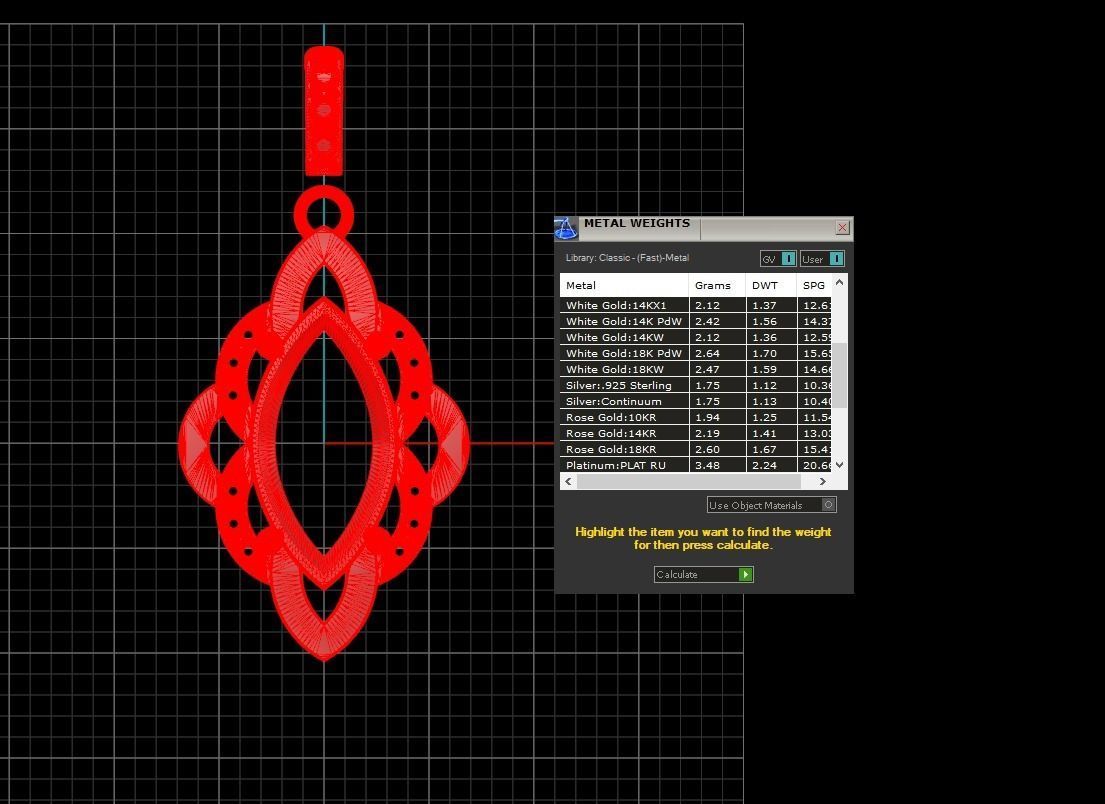Toggle the GV library switch

778,259
